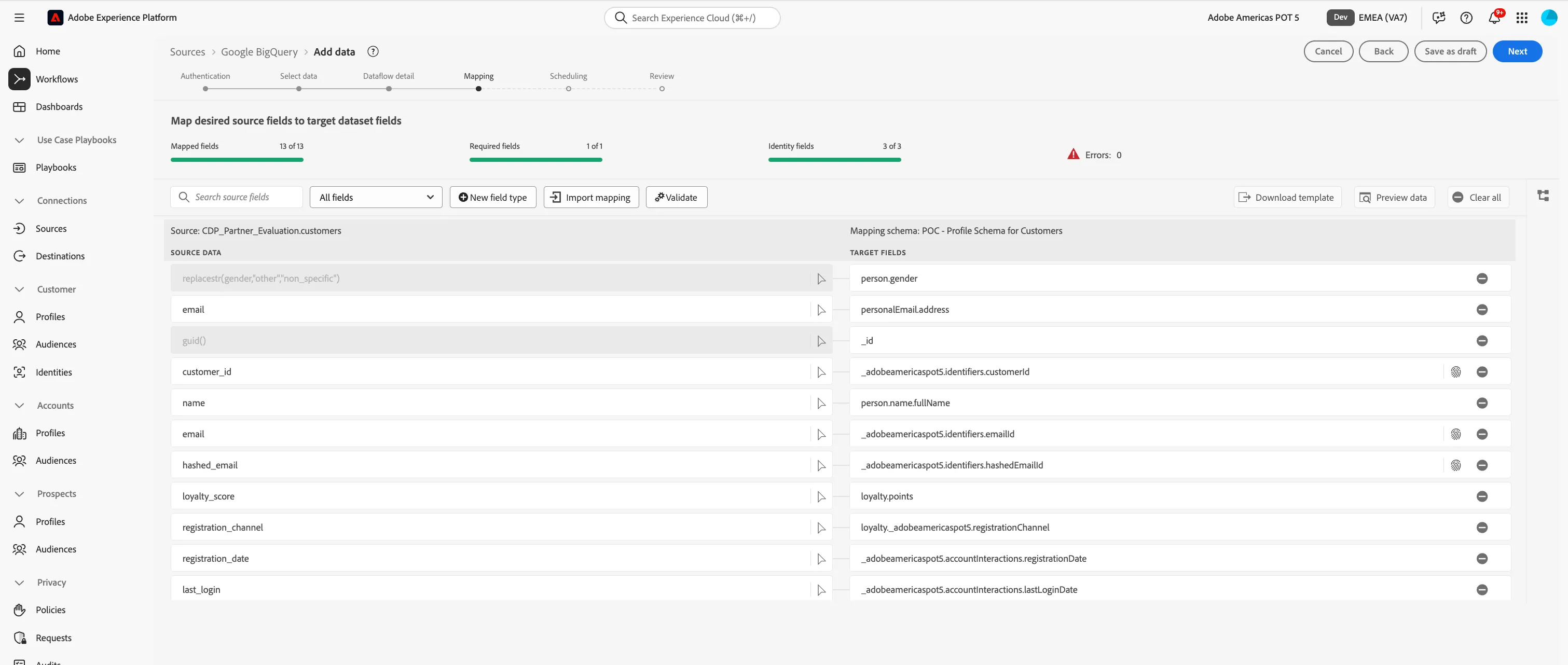Click the Next button
Image resolution: width=1568 pixels, height=665 pixels.
(x=1517, y=51)
